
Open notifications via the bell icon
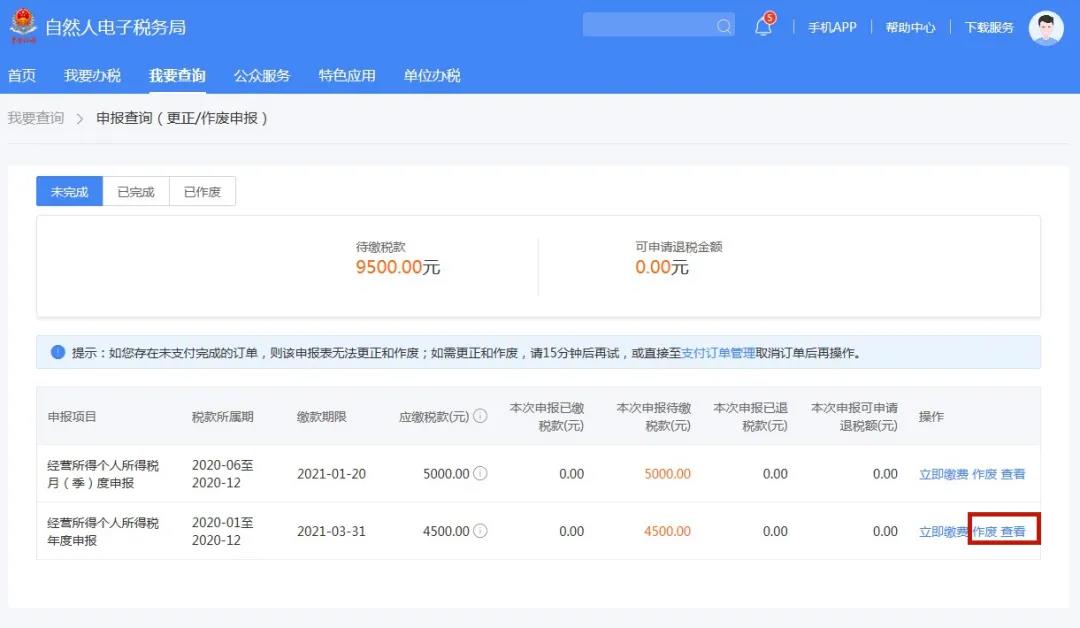coord(763,27)
